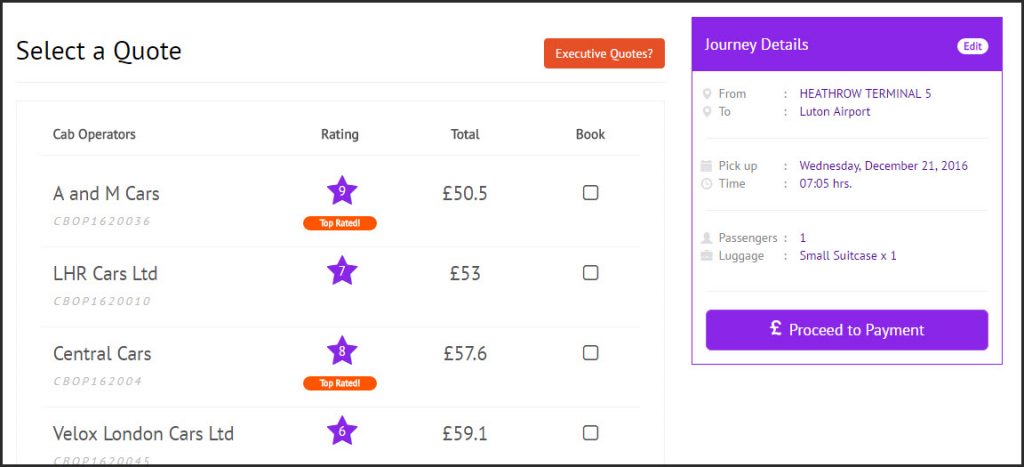Click the Pick up calendar icon
1024x467 pixels.
(707, 166)
